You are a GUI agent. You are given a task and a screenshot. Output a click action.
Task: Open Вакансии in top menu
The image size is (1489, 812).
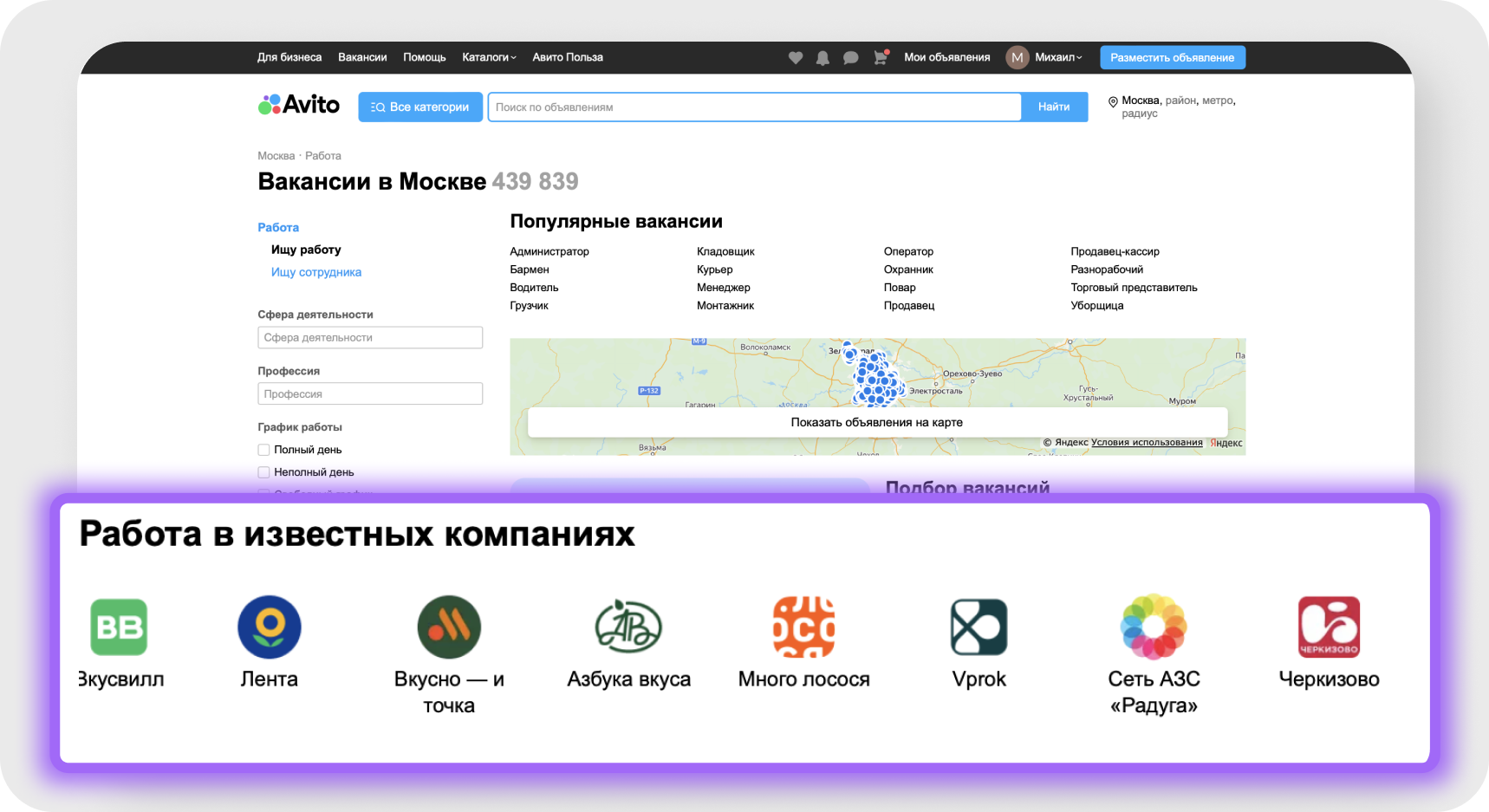point(362,57)
